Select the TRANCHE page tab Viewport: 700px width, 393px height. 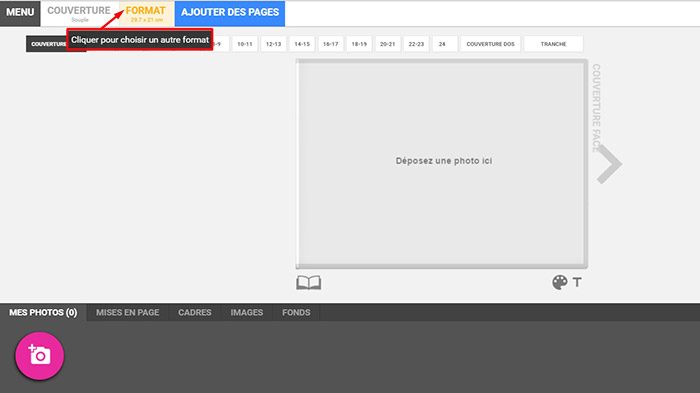coord(553,44)
